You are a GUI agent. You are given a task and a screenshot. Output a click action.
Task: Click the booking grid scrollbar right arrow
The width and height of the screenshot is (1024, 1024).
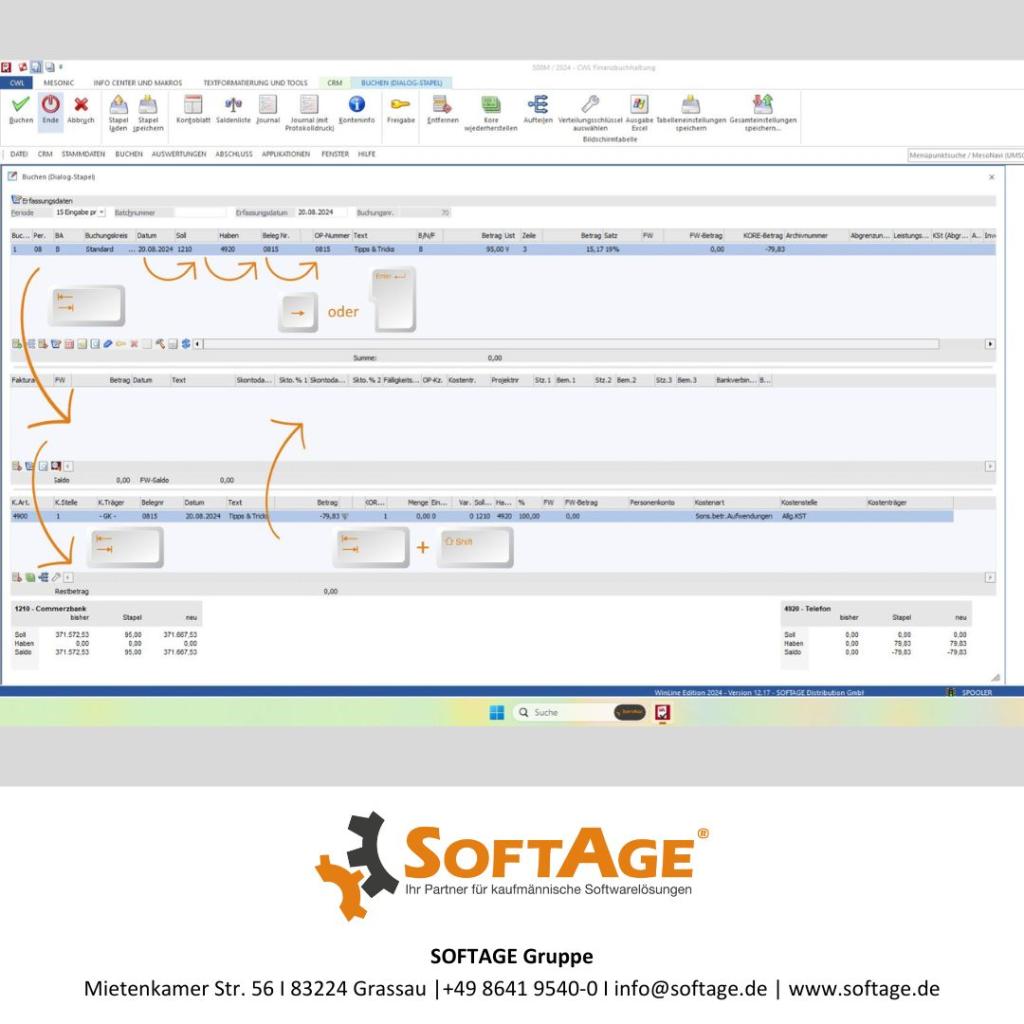(990, 344)
